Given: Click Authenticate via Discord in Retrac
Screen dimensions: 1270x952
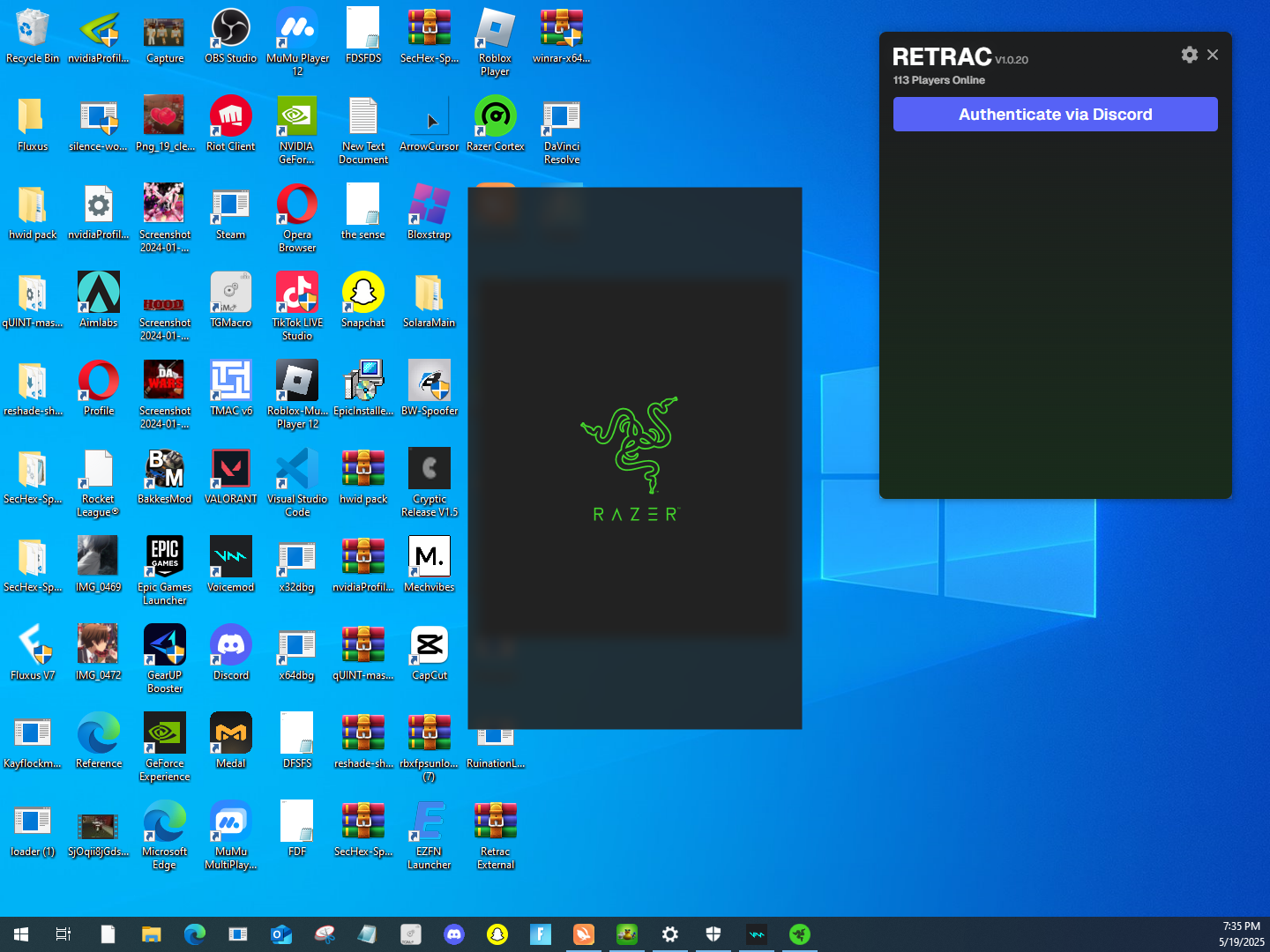Looking at the screenshot, I should [x=1055, y=115].
